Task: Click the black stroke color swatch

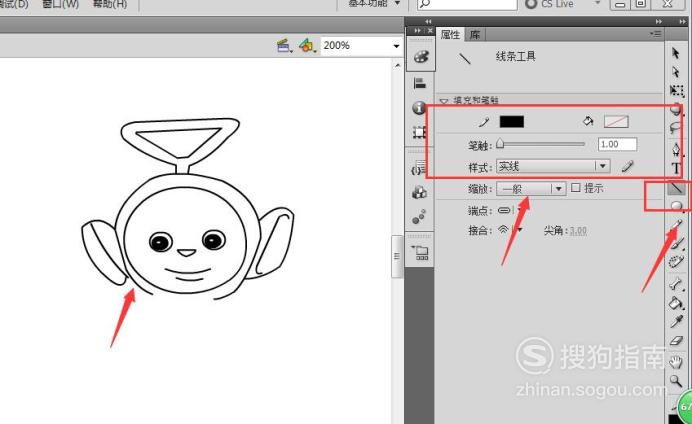Action: coord(511,121)
